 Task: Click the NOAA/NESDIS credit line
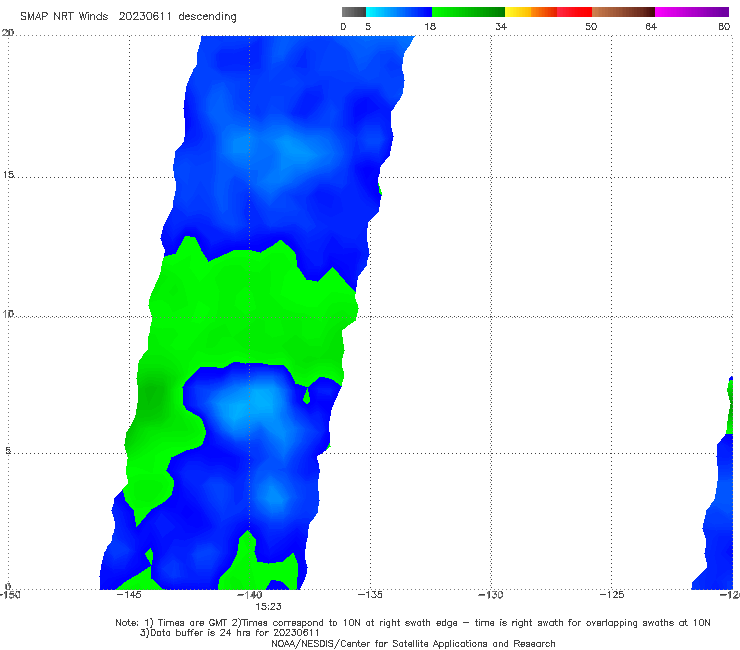(413, 643)
